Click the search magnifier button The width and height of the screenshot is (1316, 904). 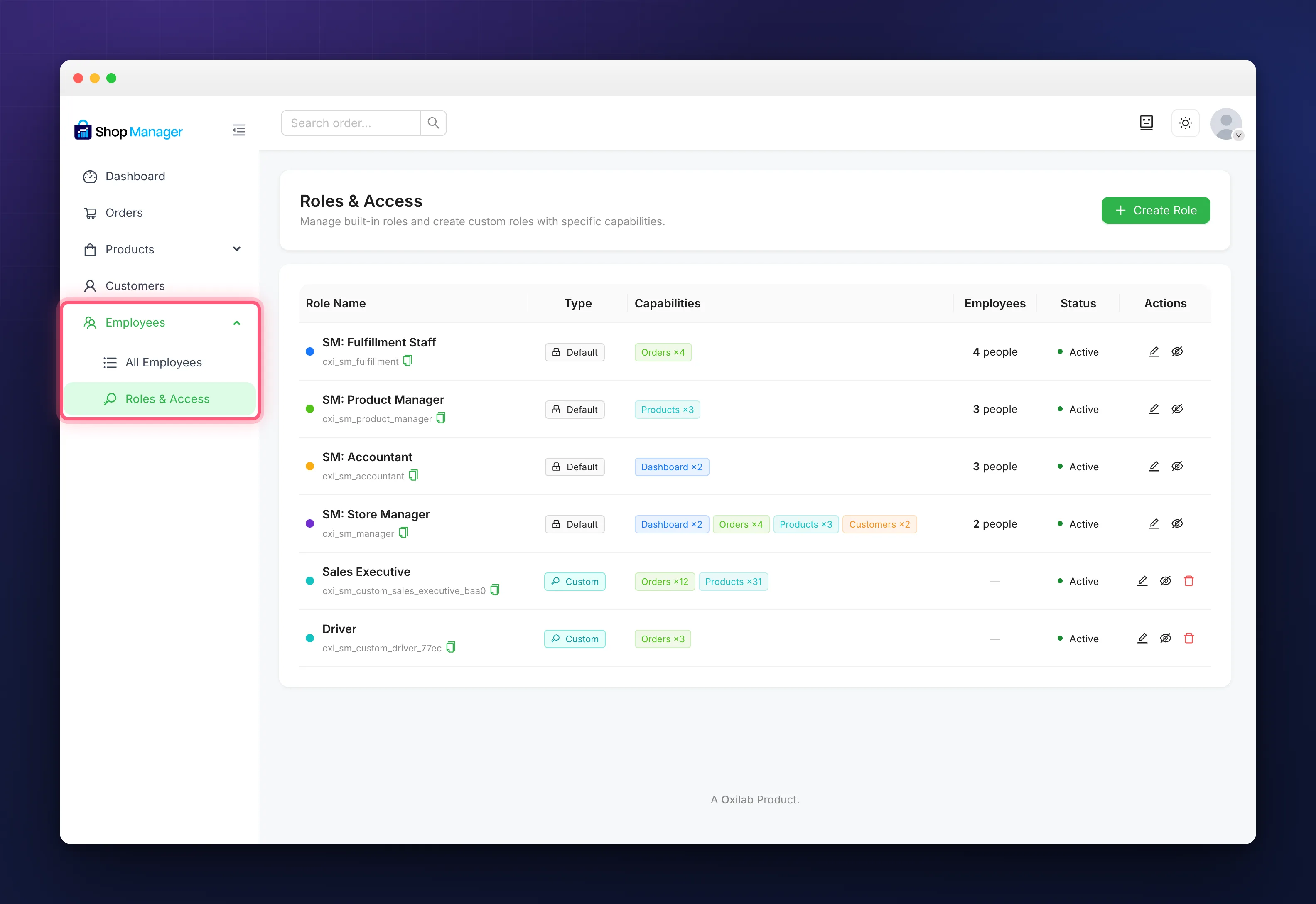click(x=433, y=123)
